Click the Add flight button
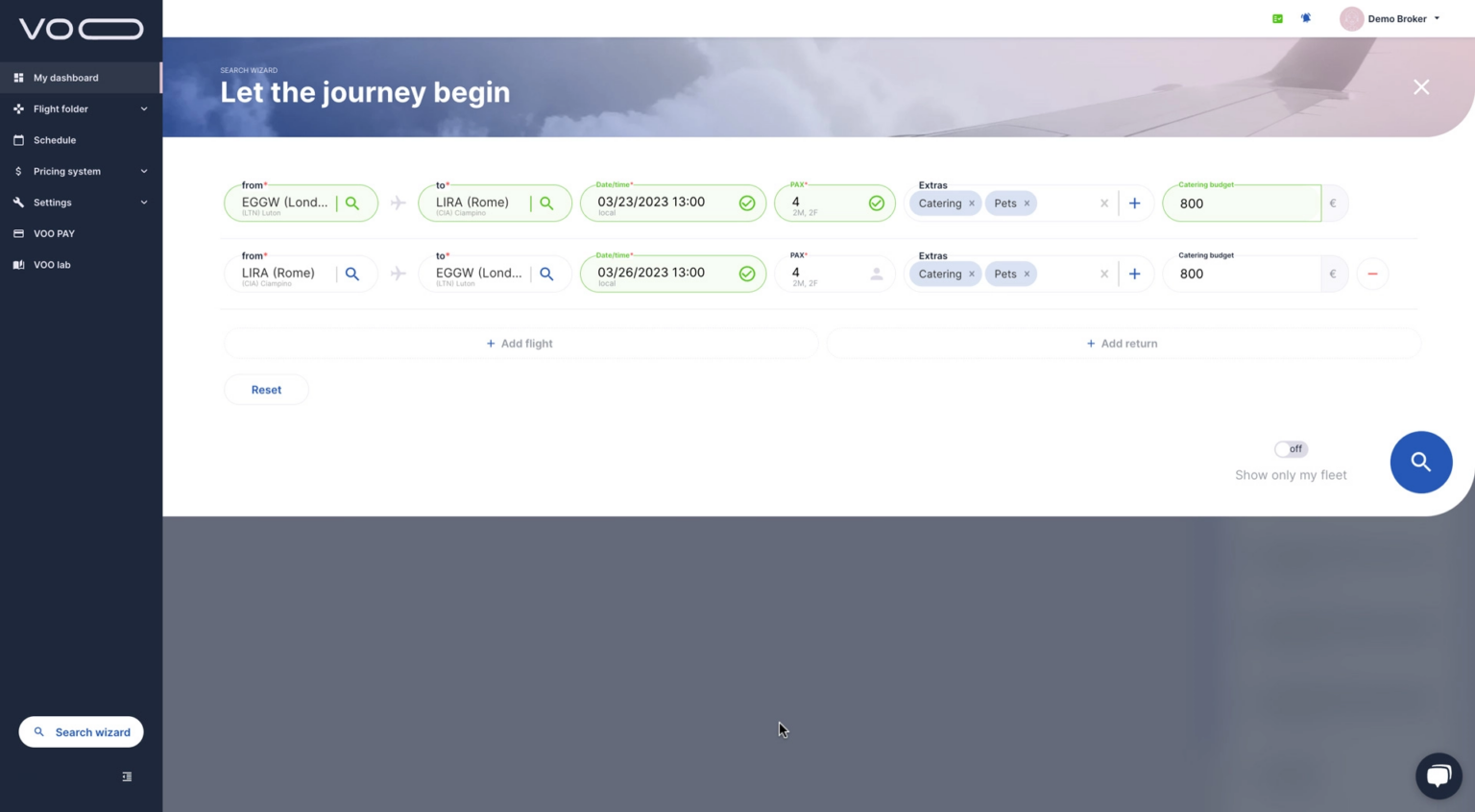Image resolution: width=1475 pixels, height=812 pixels. (520, 344)
